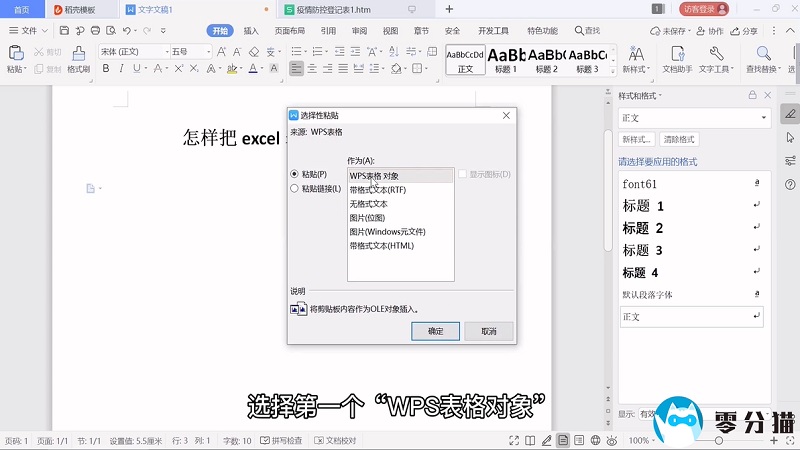Click the Text Tools (文字工具) icon

[715, 54]
